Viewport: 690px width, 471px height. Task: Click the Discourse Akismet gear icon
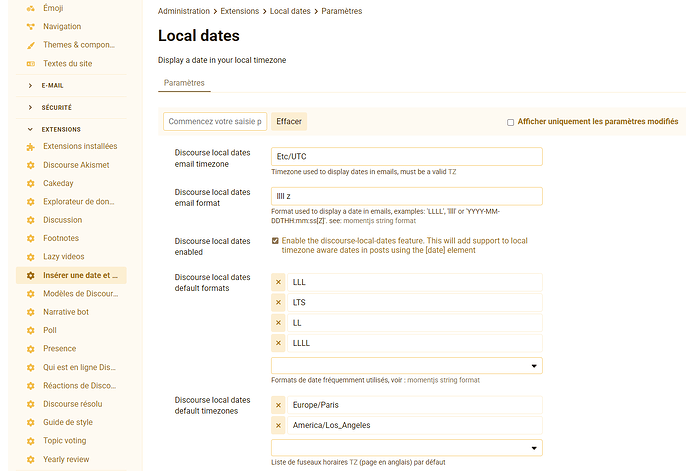30,165
